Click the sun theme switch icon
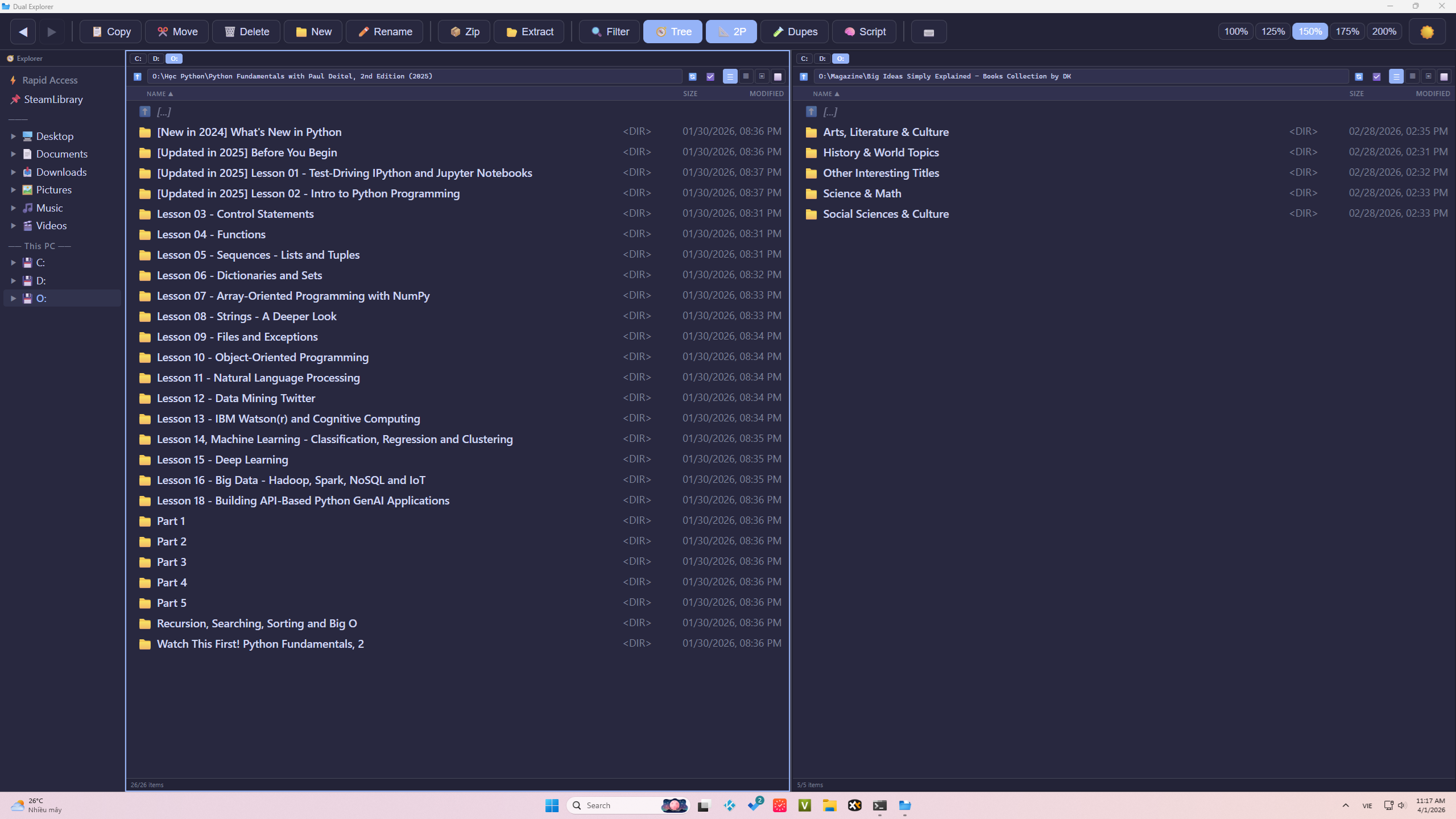1456x819 pixels. tap(1427, 32)
